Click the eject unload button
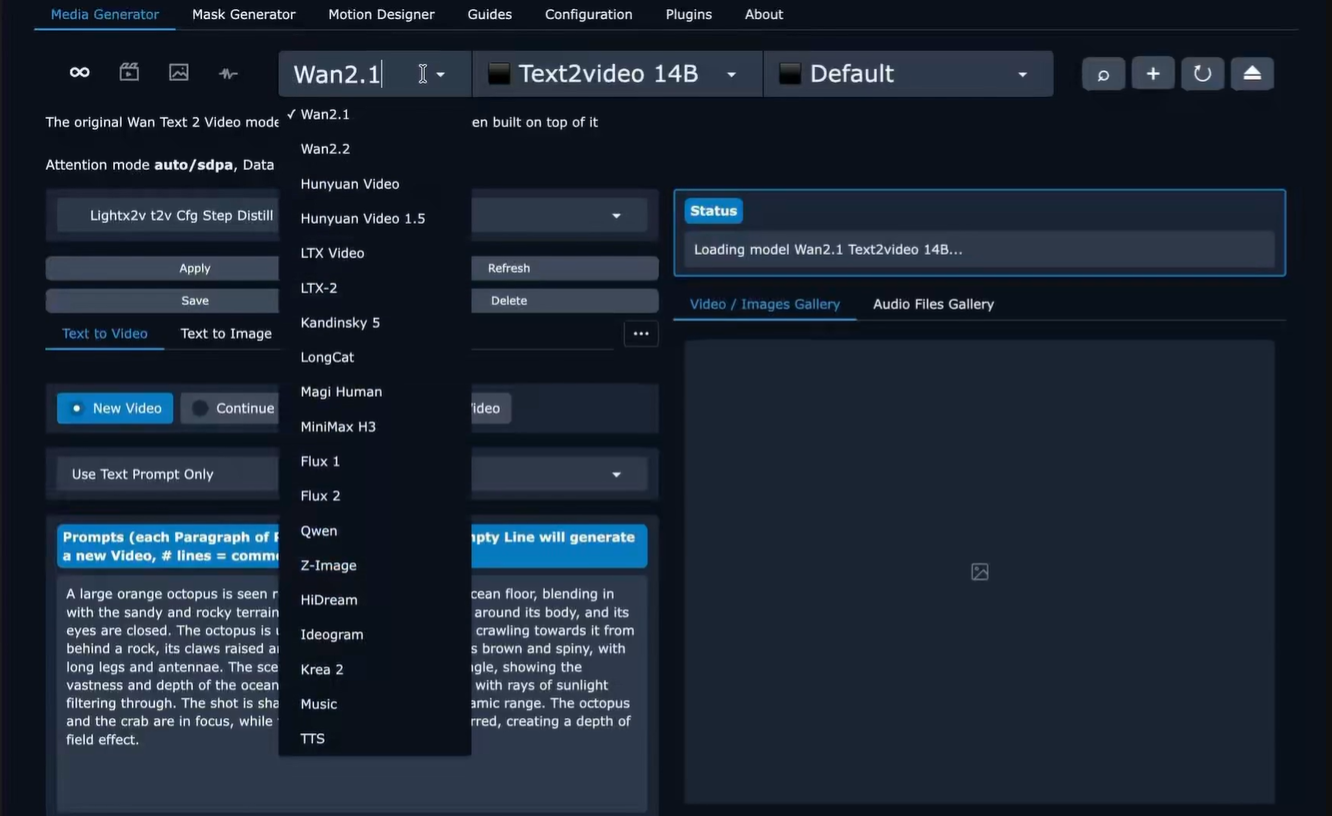The image size is (1332, 816). [x=1252, y=74]
